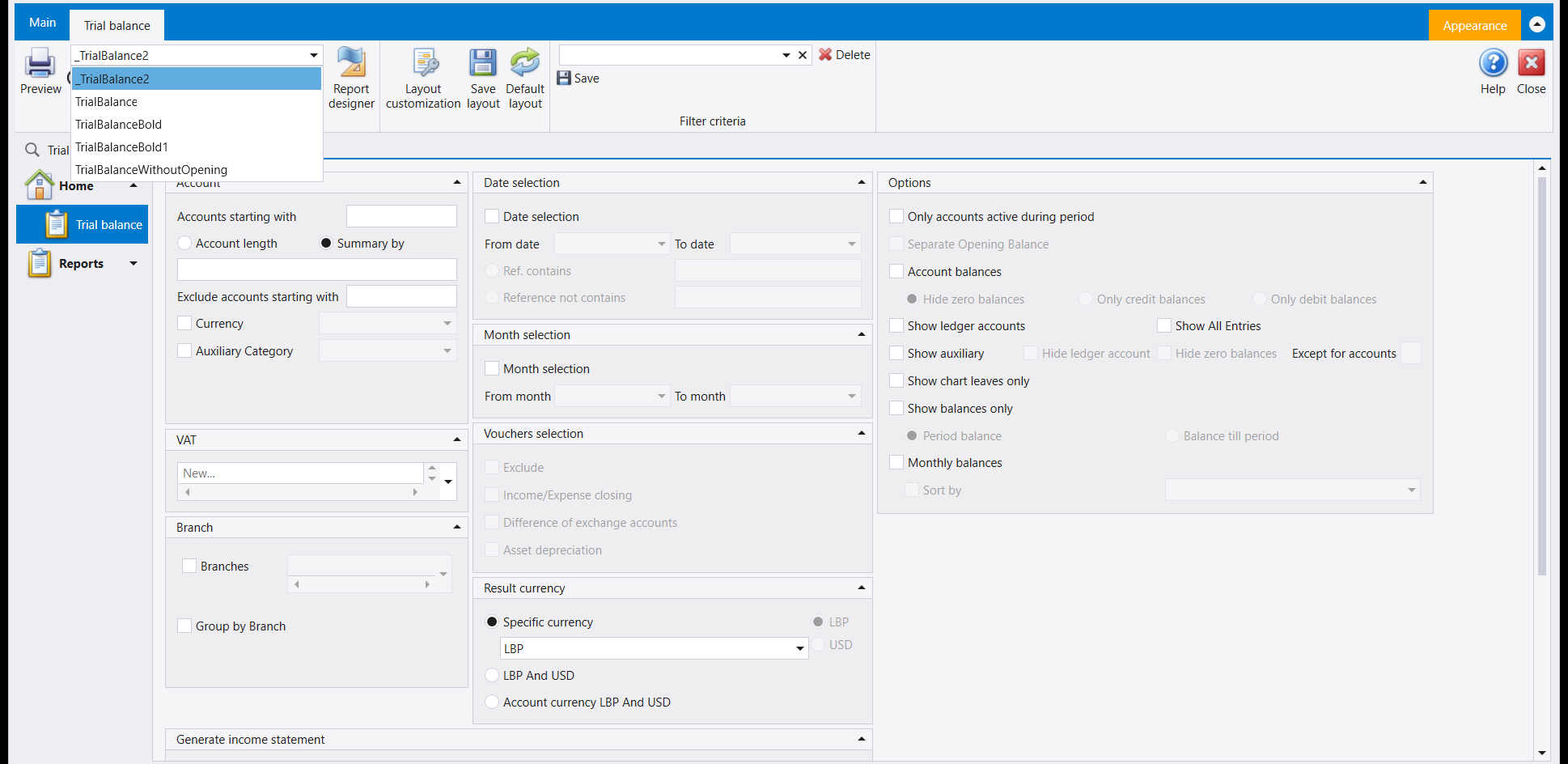Open Trial balance in the sidebar
The image size is (1568, 764).
pos(83,224)
